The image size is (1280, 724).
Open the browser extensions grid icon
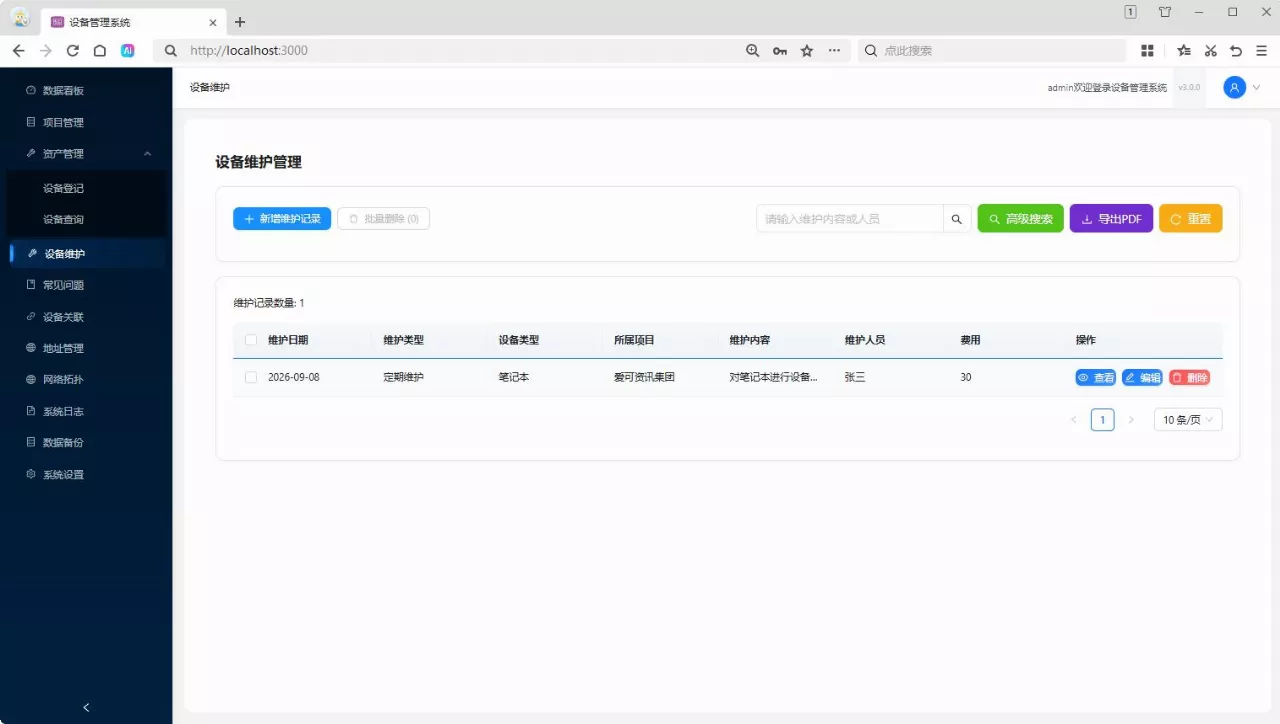[1148, 51]
